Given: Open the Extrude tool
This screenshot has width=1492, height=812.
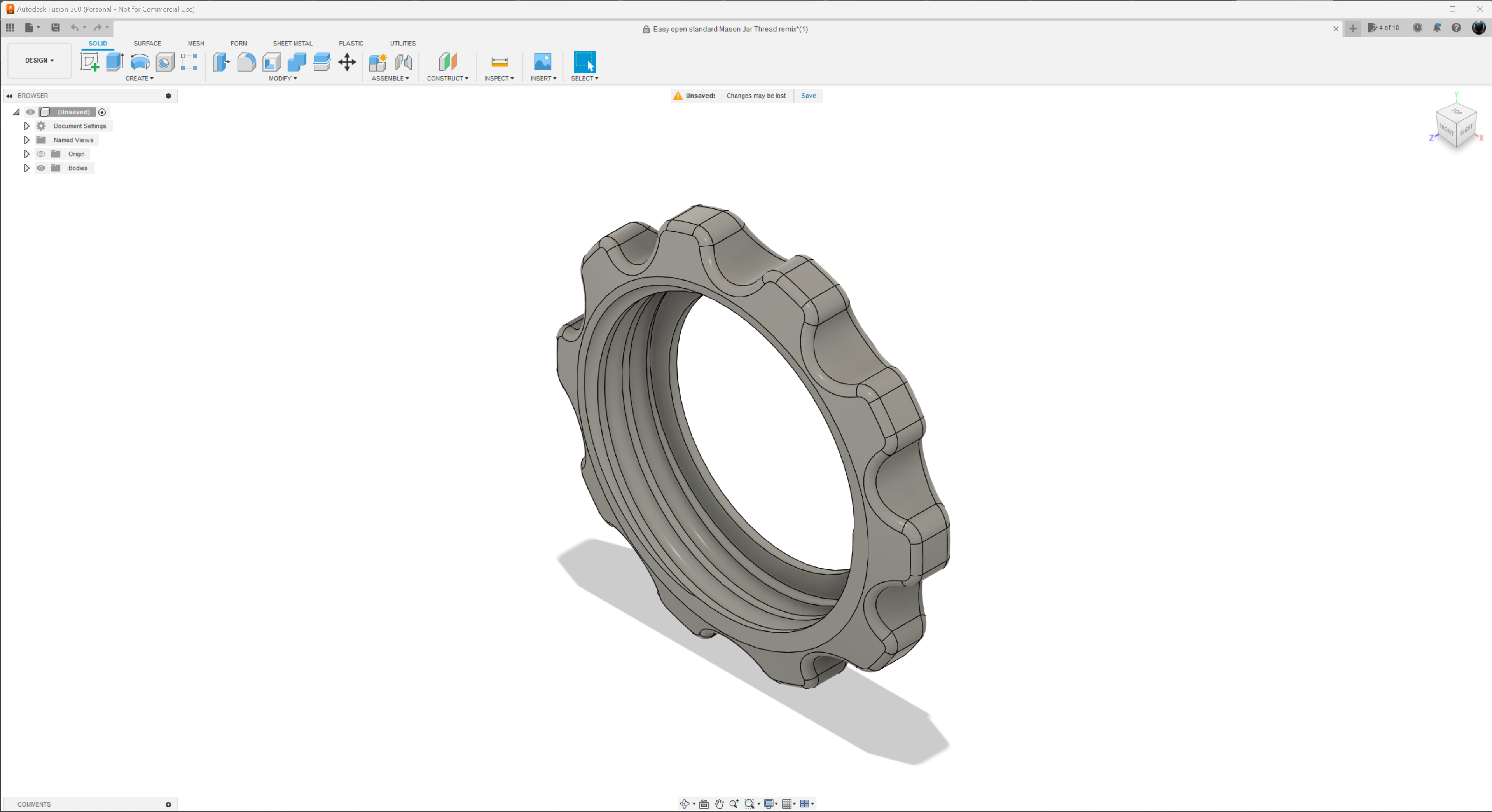Looking at the screenshot, I should (x=114, y=62).
